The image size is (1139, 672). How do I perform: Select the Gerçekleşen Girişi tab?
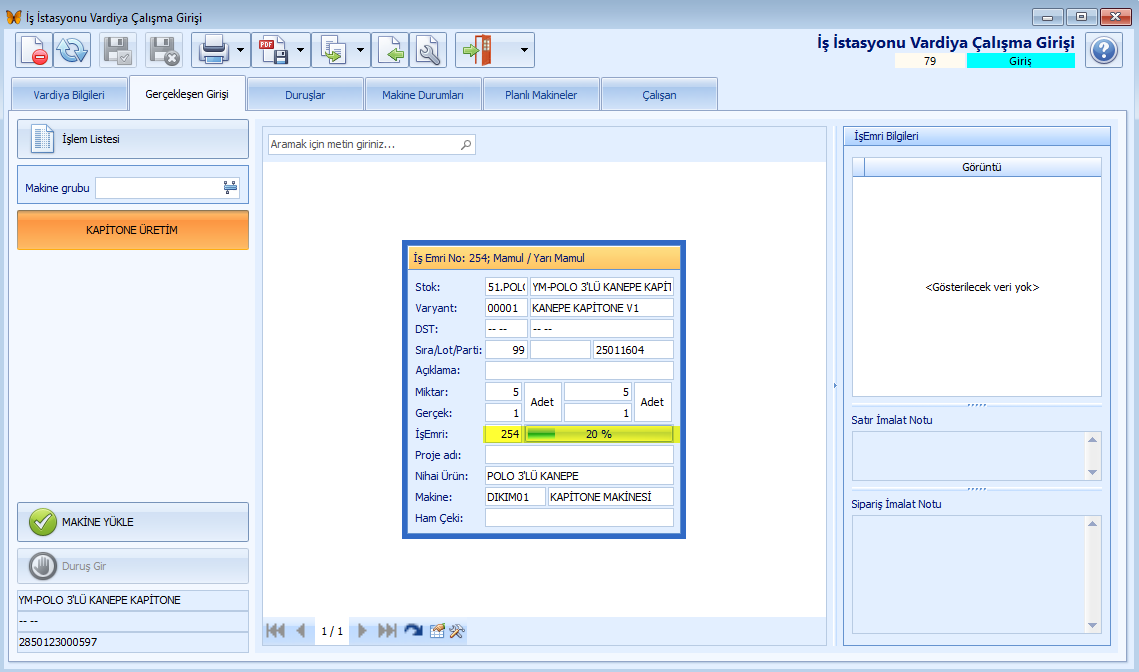tap(187, 94)
